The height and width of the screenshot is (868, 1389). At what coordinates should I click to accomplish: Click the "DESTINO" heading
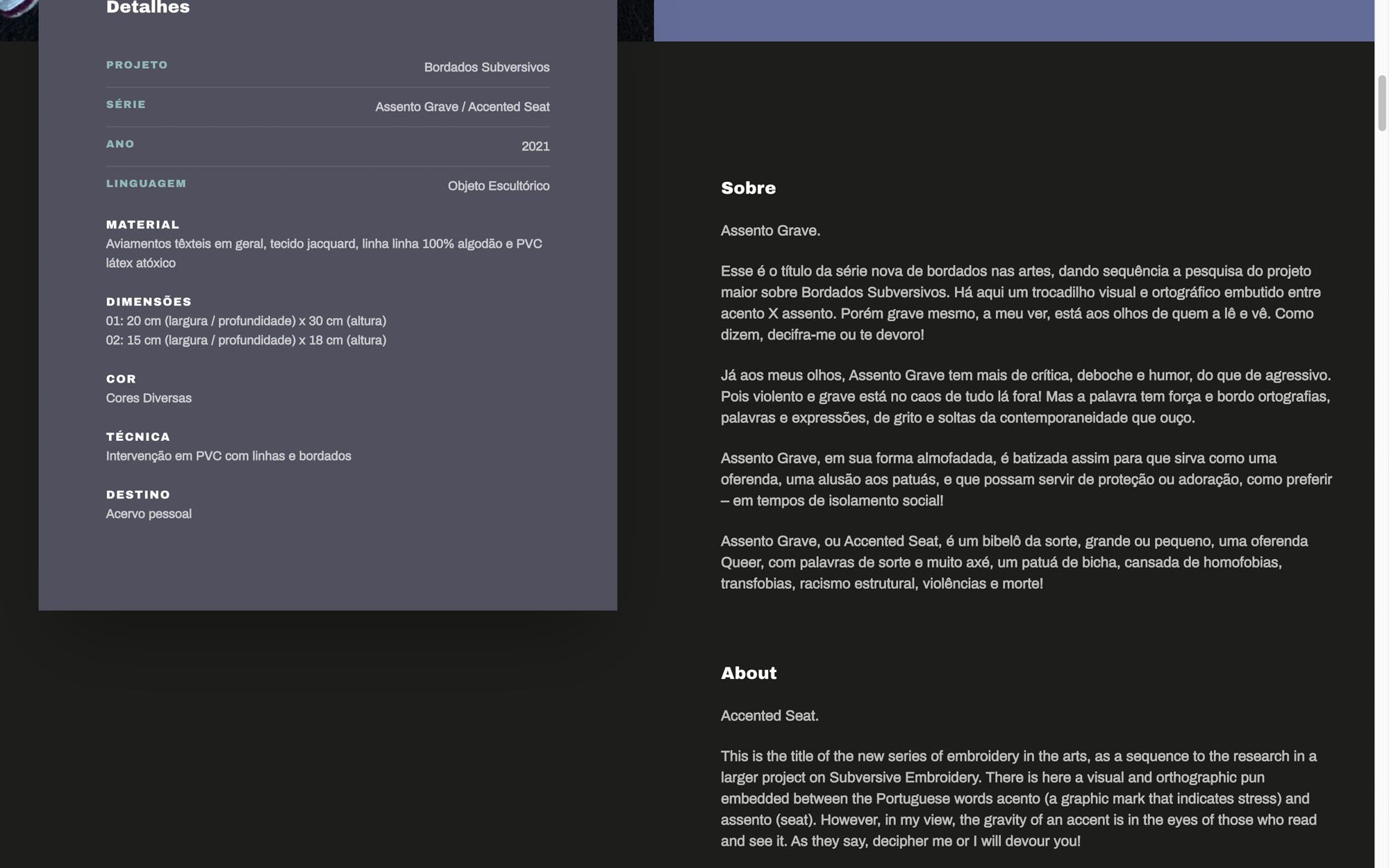tap(138, 495)
